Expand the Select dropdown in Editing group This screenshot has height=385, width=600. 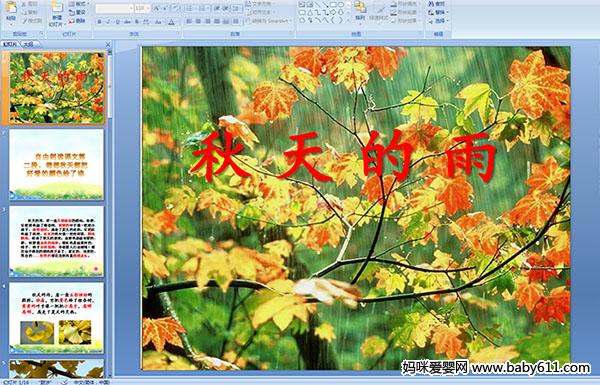click(x=439, y=21)
